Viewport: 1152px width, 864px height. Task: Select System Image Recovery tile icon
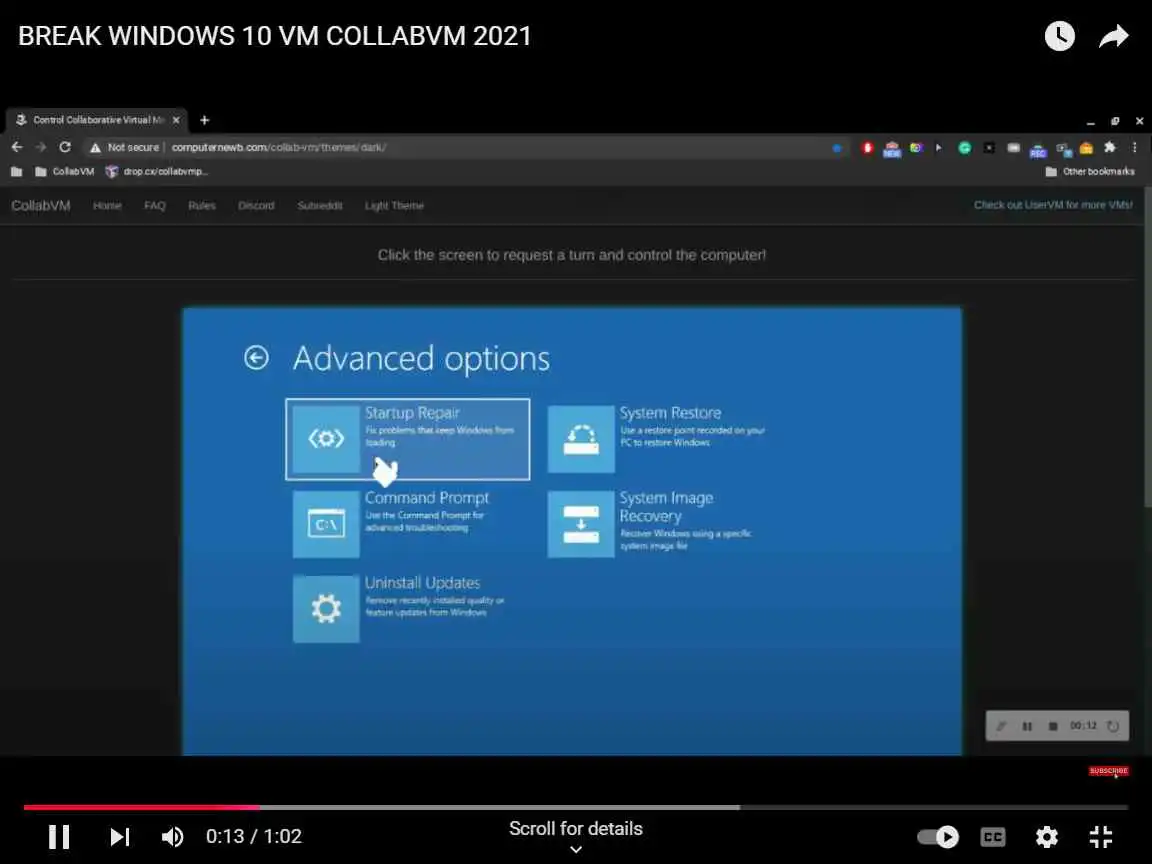(581, 524)
